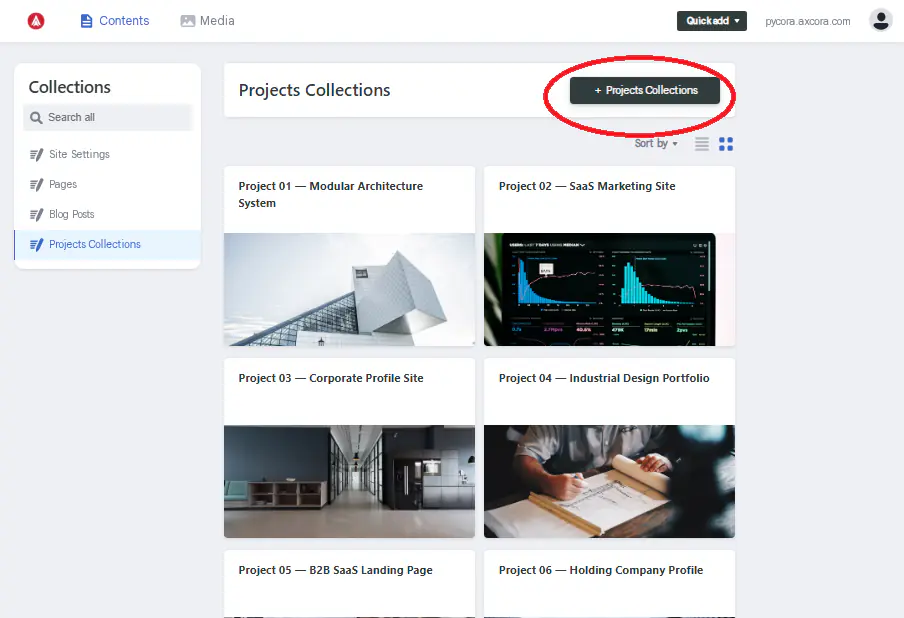Open the pycora.axcora.com site link

pos(807,21)
